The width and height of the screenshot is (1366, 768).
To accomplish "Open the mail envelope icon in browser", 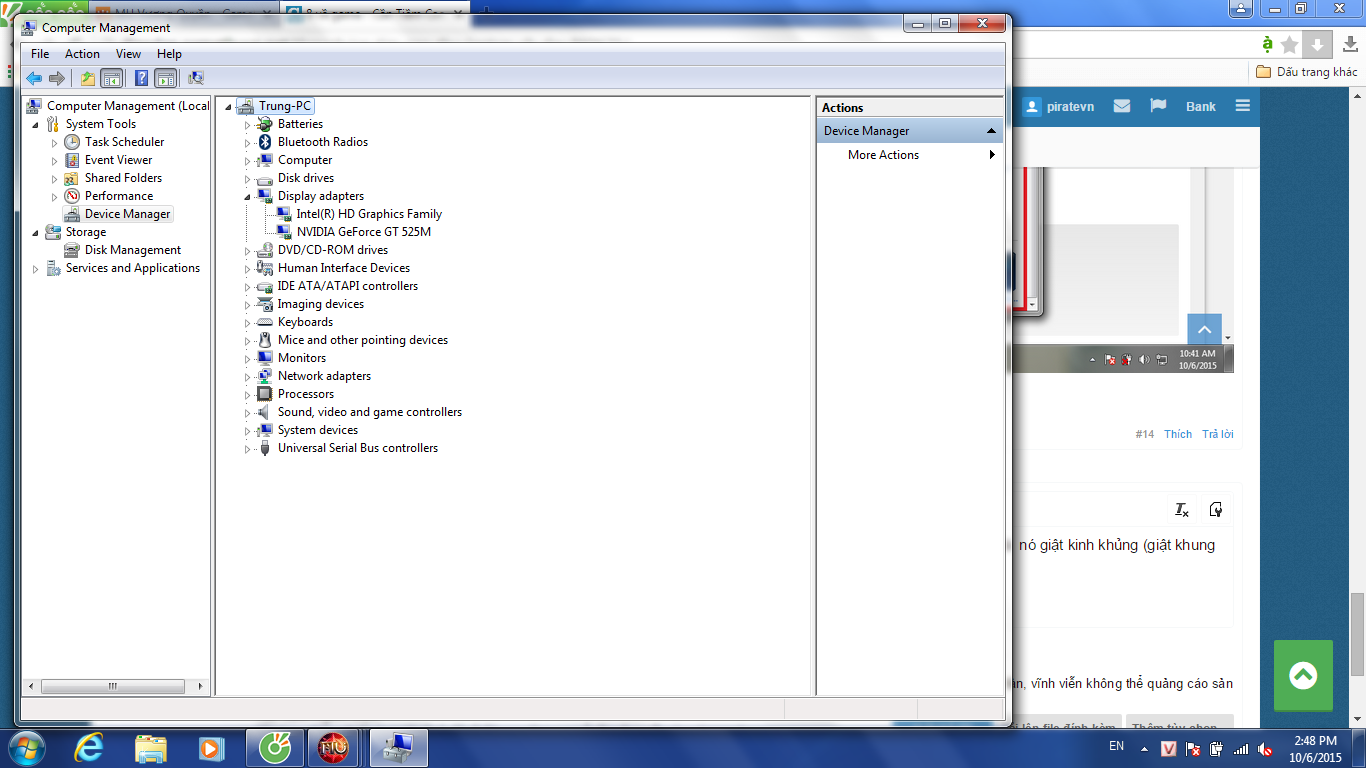I will pos(1122,106).
